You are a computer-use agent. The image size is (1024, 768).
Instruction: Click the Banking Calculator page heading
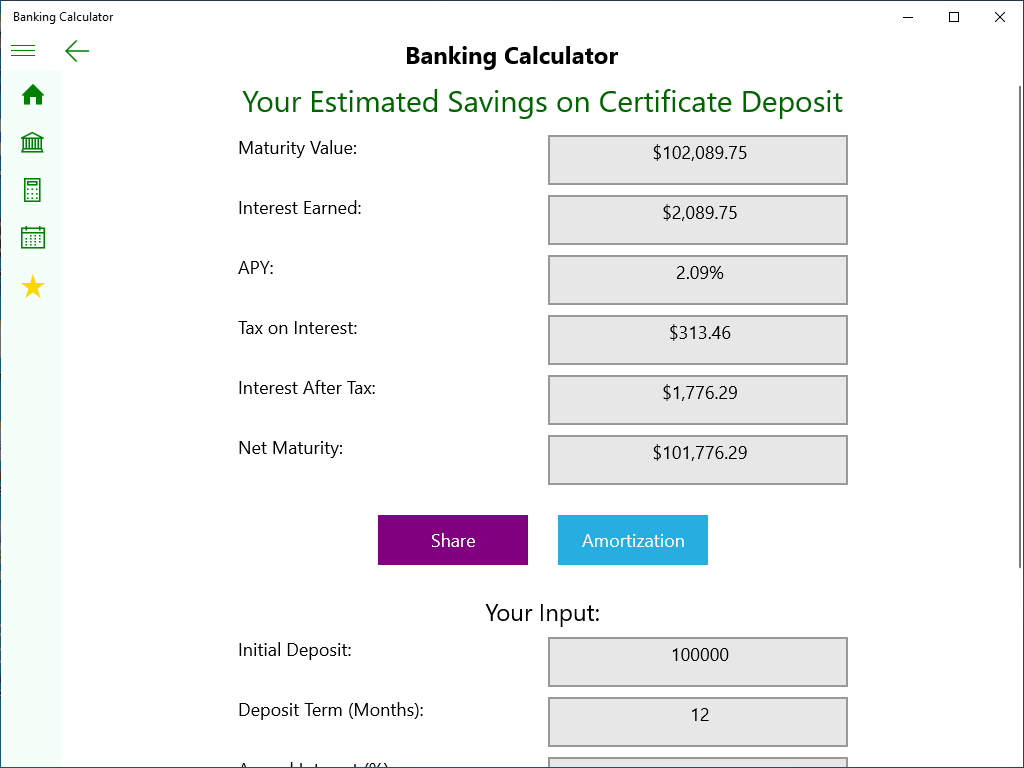(x=512, y=56)
